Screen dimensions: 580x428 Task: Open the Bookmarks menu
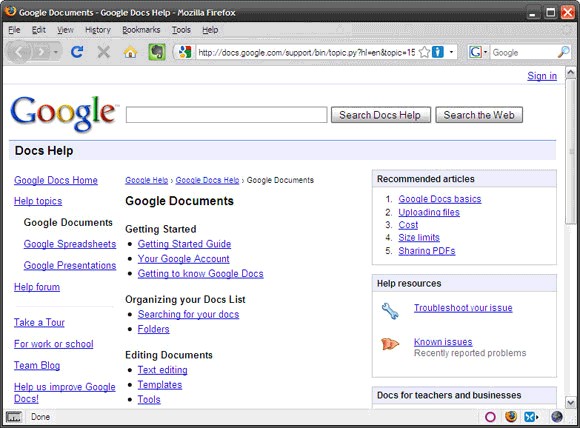click(x=141, y=30)
